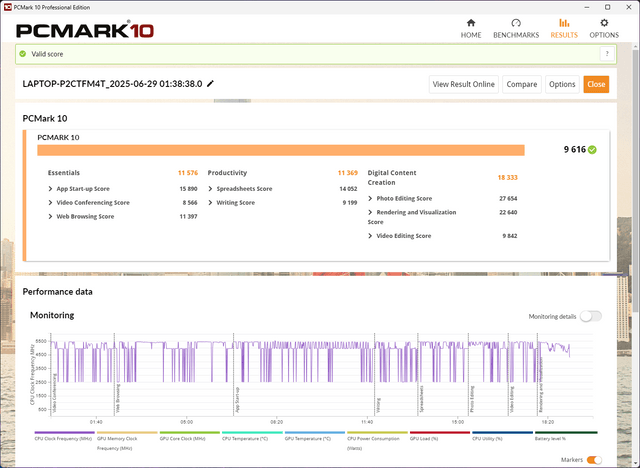Click the Spreadsheets marker in chart

click(x=422, y=399)
